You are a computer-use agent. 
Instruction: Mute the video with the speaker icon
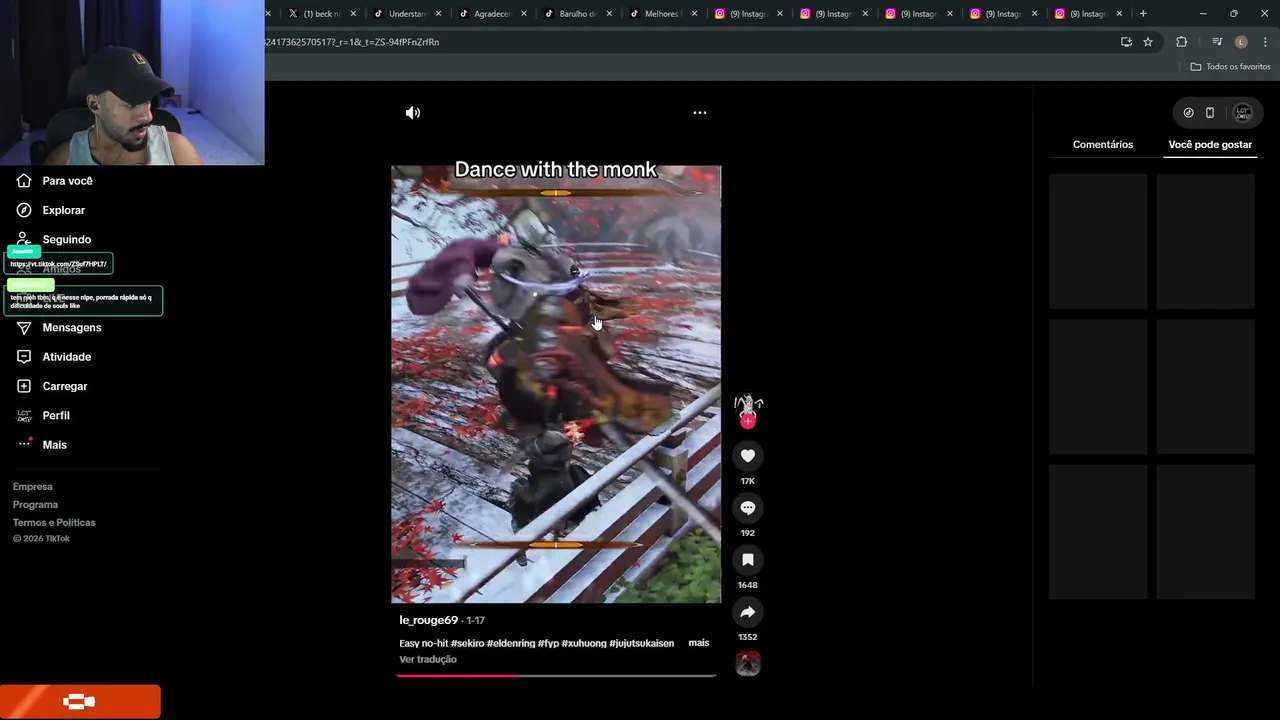click(413, 113)
